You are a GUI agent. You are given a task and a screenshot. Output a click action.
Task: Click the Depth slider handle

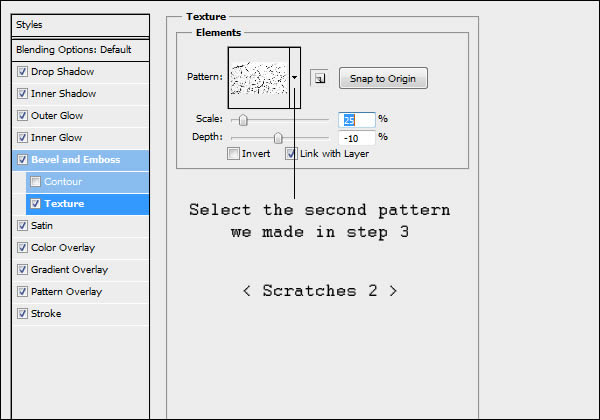[x=278, y=138]
